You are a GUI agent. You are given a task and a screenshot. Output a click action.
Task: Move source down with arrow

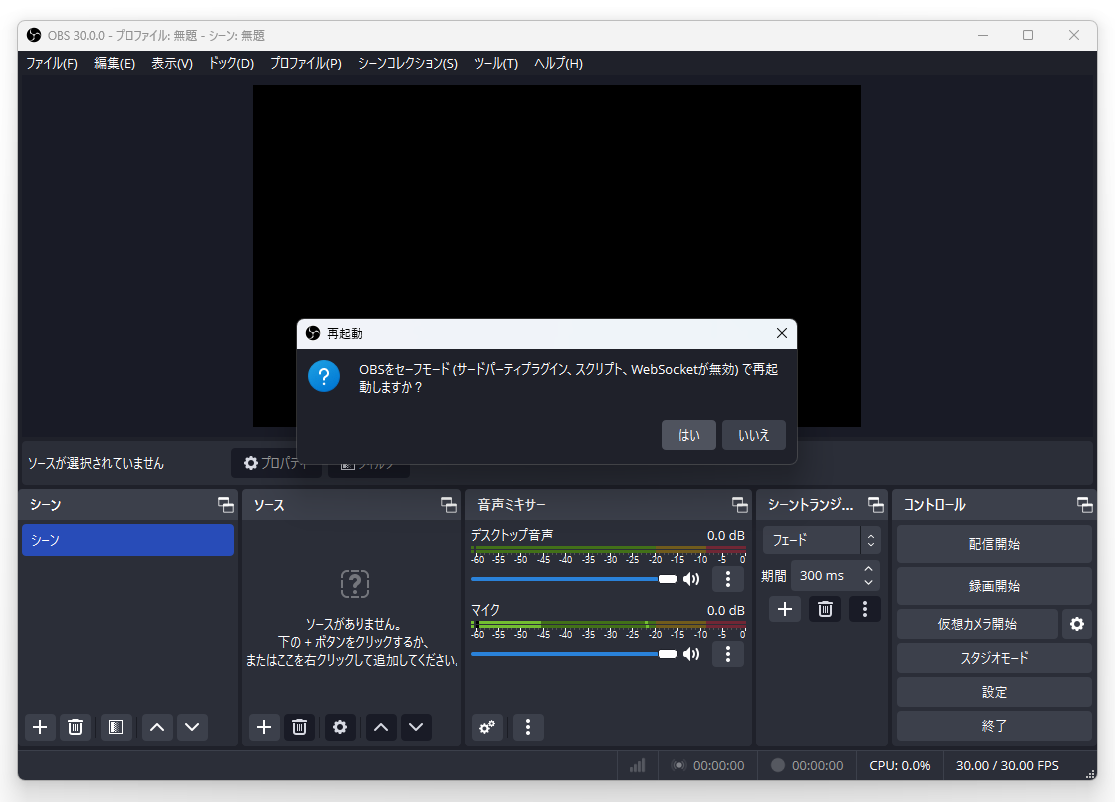[x=416, y=727]
